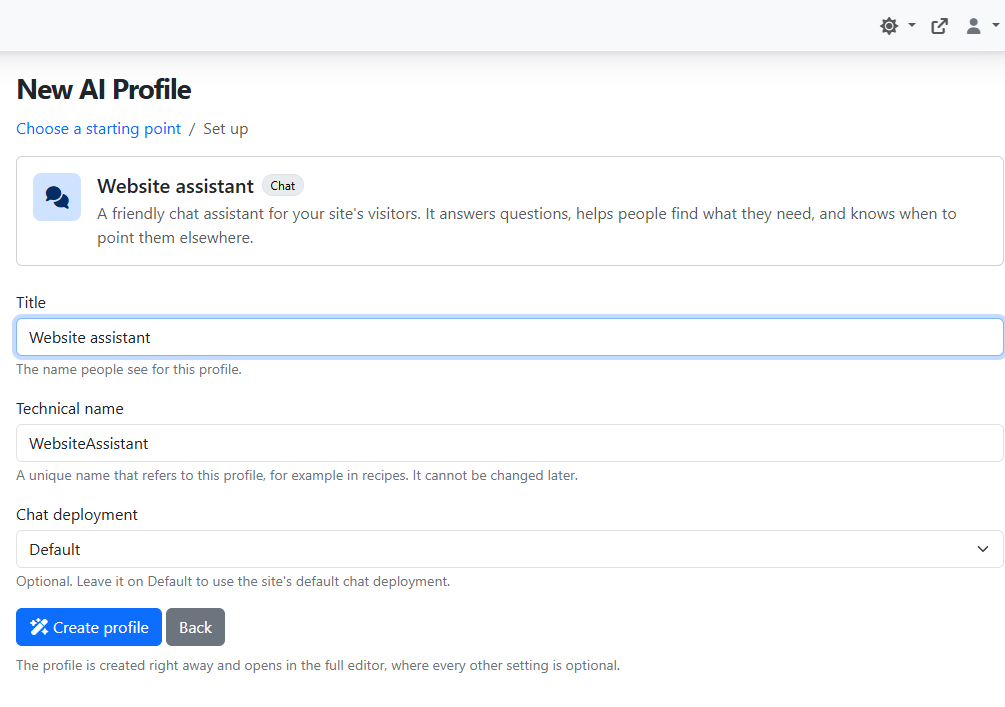Click the New AI Profile page heading
This screenshot has height=707, width=1005.
click(x=104, y=89)
